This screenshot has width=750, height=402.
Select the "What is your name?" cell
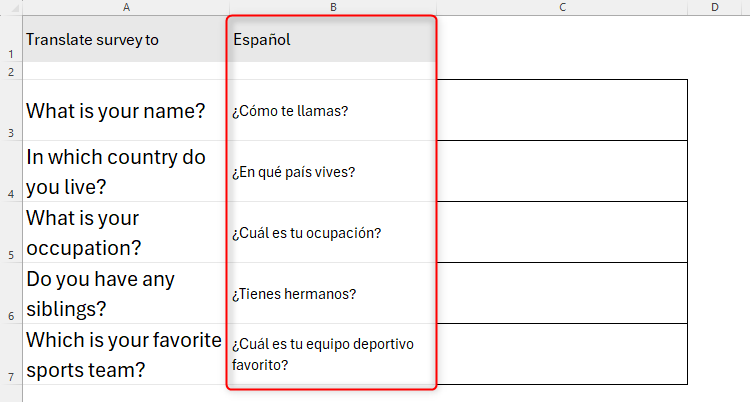125,111
